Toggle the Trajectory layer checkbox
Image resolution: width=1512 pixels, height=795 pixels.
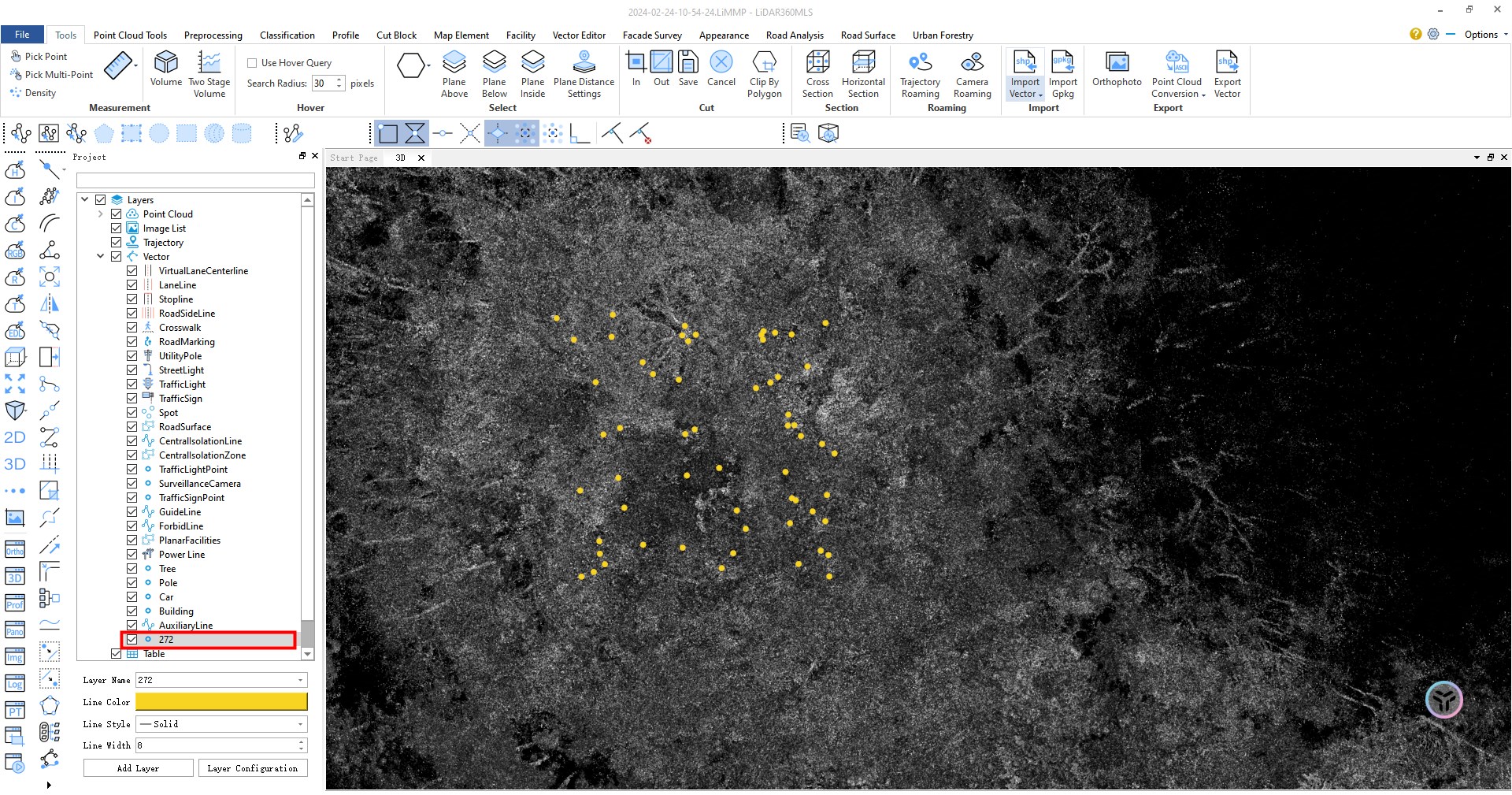click(117, 243)
